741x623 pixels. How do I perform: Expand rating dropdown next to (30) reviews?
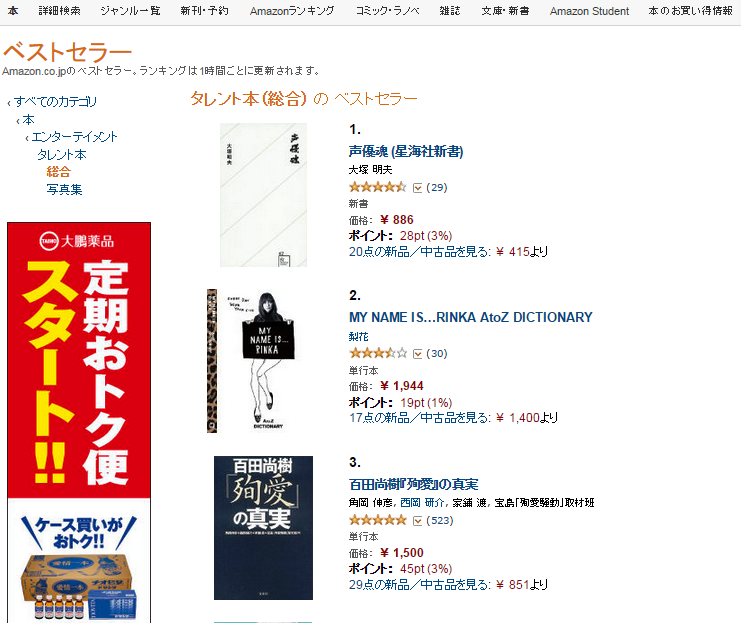pyautogui.click(x=417, y=354)
